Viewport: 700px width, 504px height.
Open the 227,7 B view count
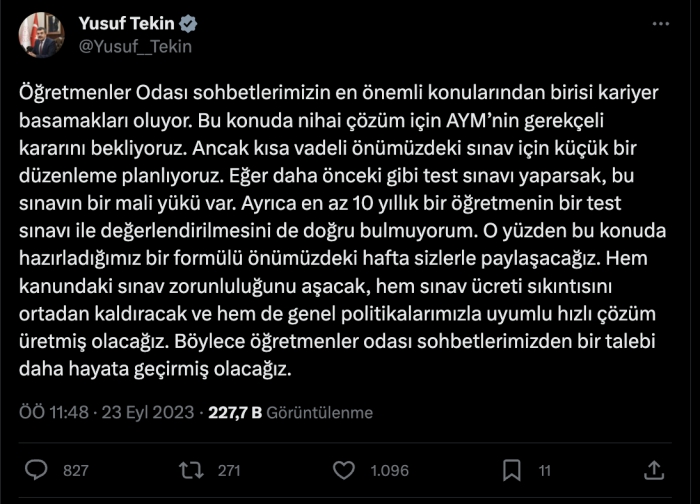click(234, 412)
